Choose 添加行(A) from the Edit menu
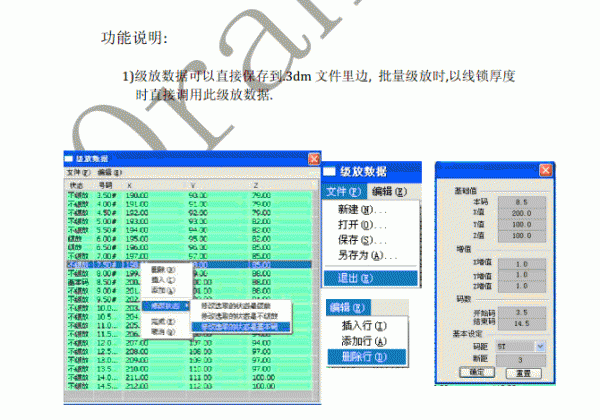 (364, 341)
